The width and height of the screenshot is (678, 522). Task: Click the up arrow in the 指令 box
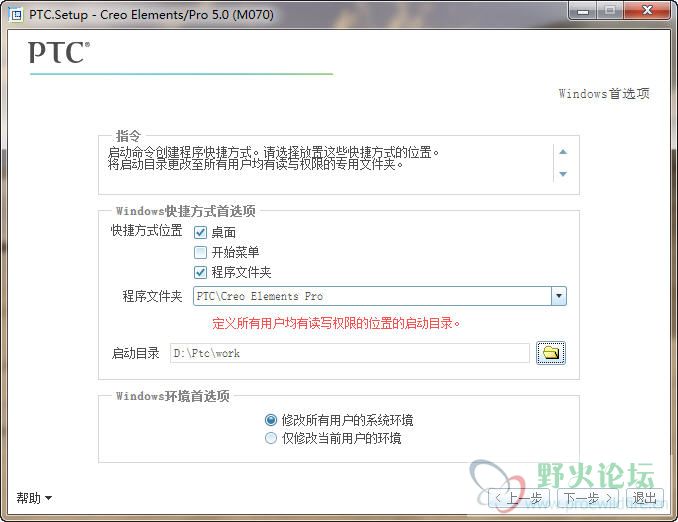(563, 152)
